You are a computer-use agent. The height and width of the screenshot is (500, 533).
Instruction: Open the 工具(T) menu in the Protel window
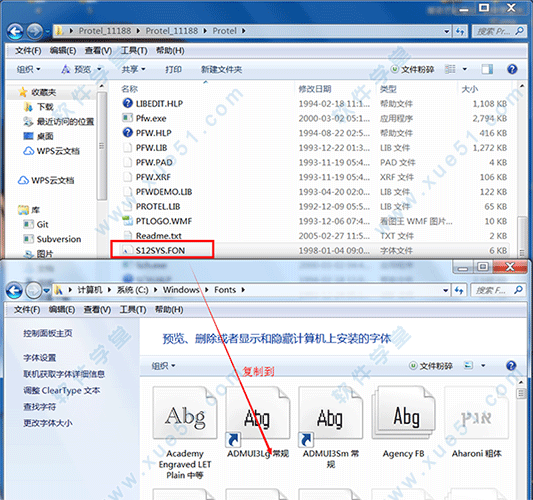point(134,51)
